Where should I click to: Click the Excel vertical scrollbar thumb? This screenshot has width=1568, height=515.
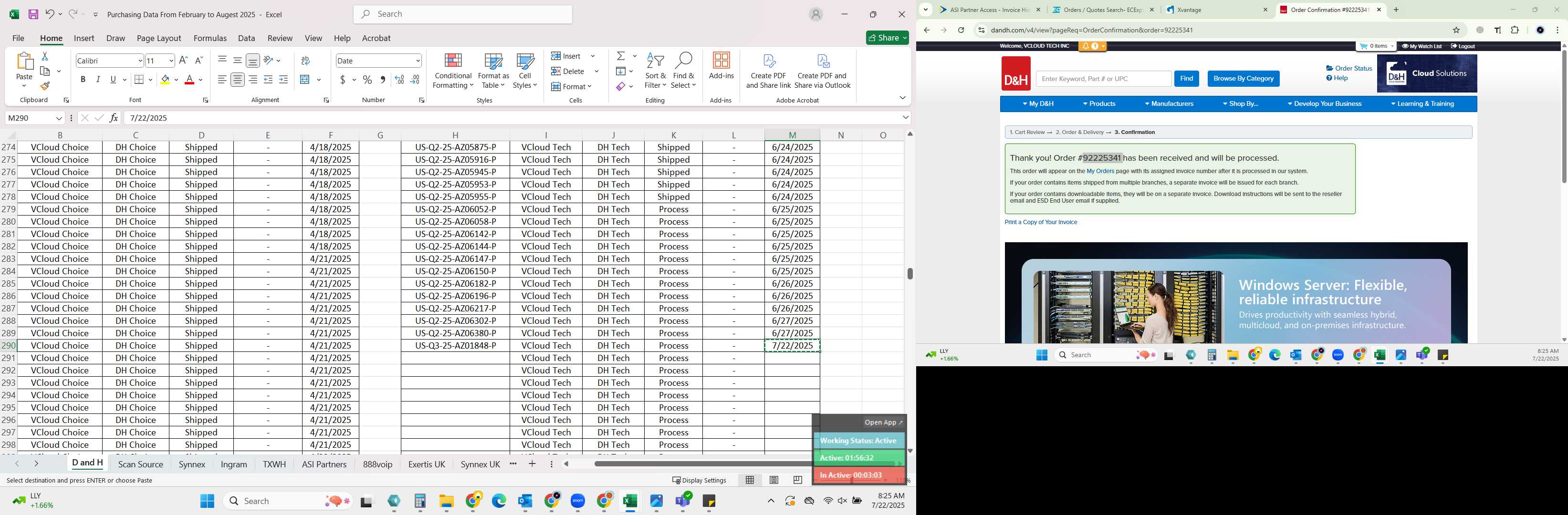point(909,274)
